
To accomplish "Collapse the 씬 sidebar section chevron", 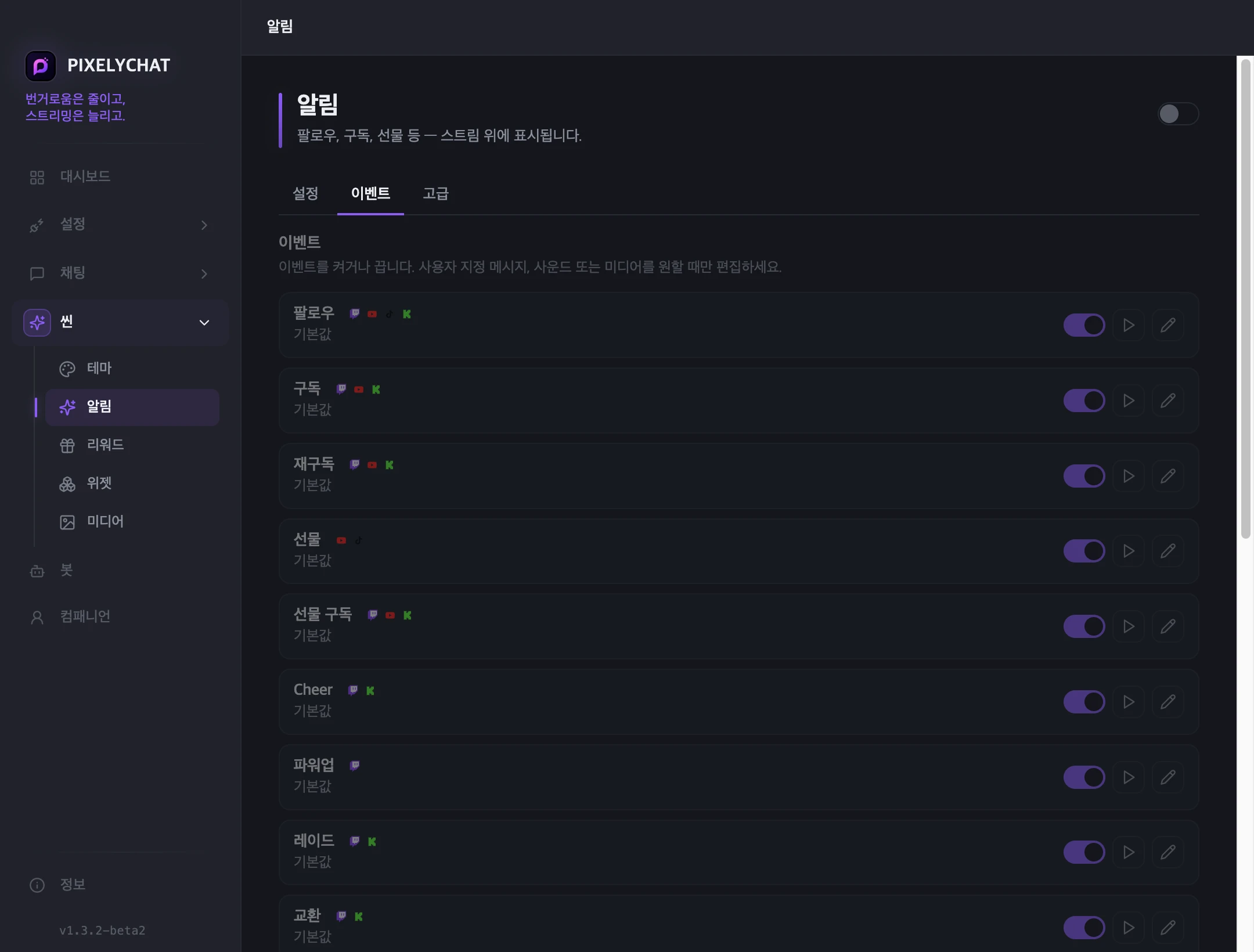I will [x=204, y=323].
